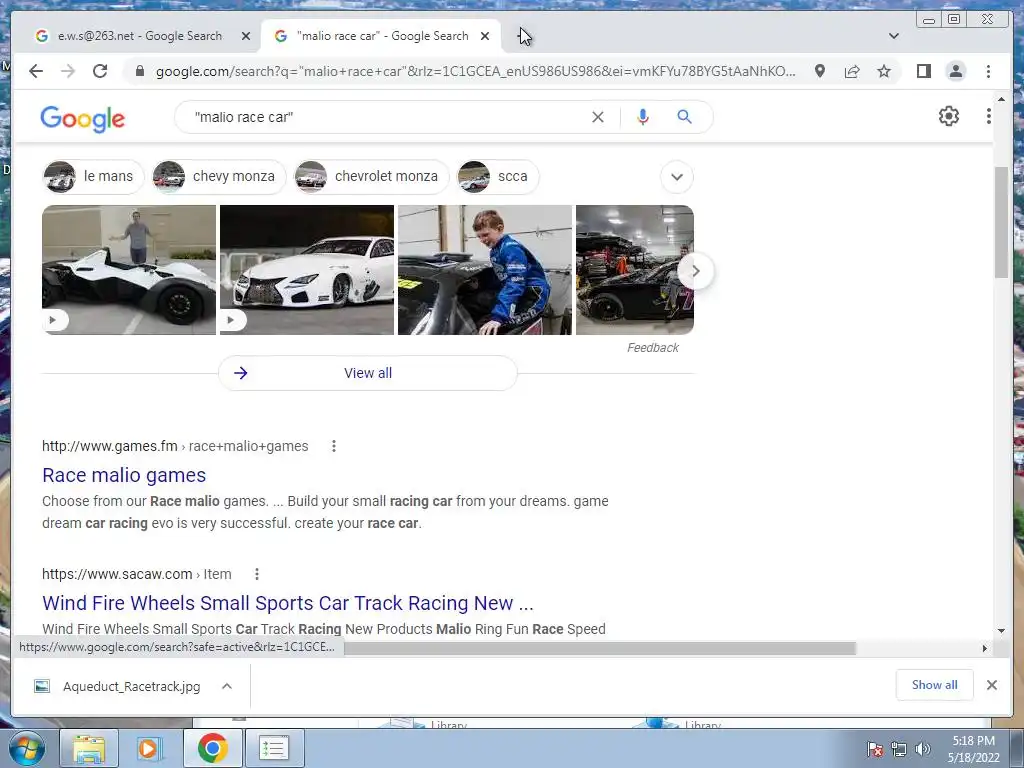Click the horizontal scrollbar thumb
This screenshot has height=768, width=1024.
pyautogui.click(x=600, y=648)
